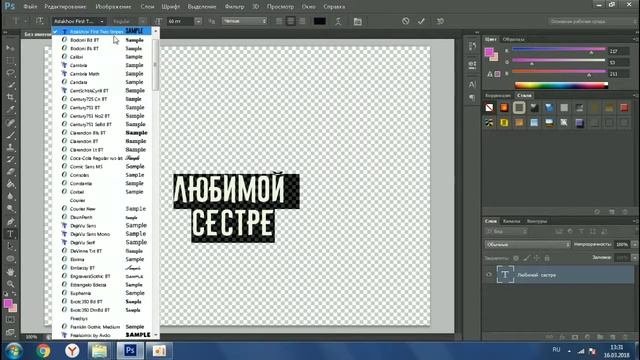Select the Crop tool in toolbox
The image size is (640, 360).
(11, 97)
